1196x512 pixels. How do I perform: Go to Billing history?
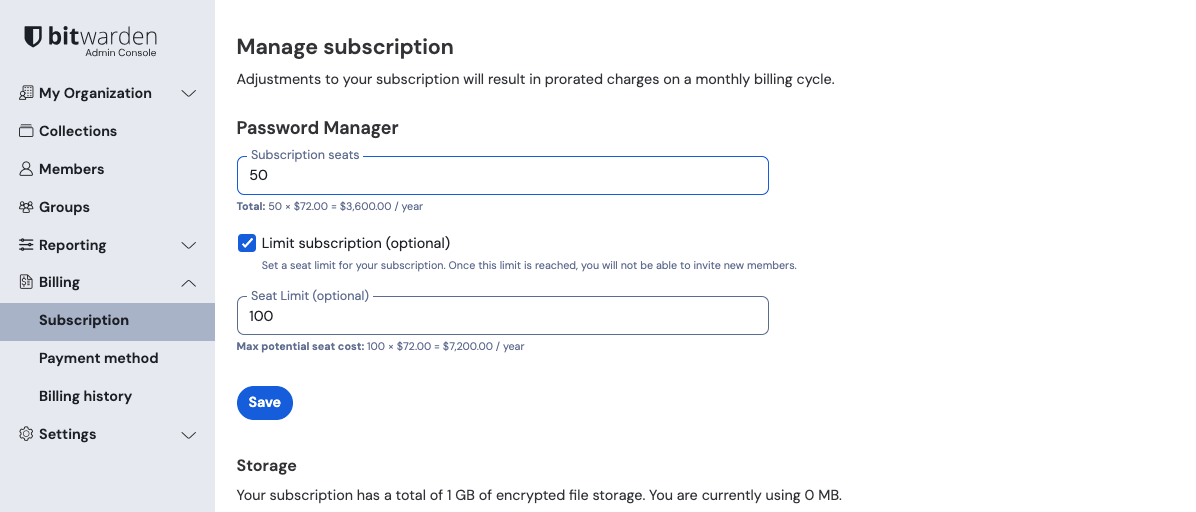(x=85, y=396)
